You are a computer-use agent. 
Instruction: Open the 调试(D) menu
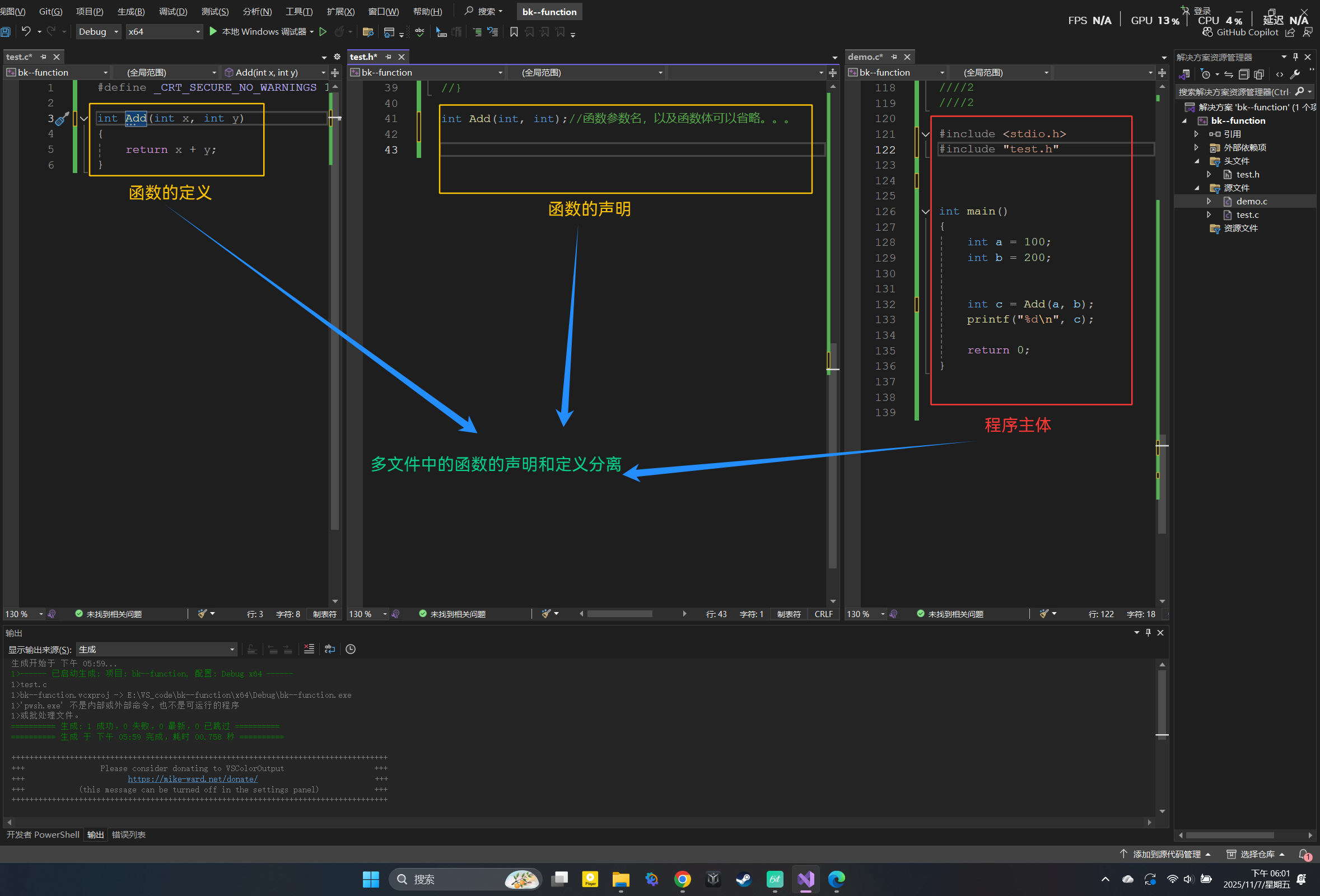pos(172,11)
